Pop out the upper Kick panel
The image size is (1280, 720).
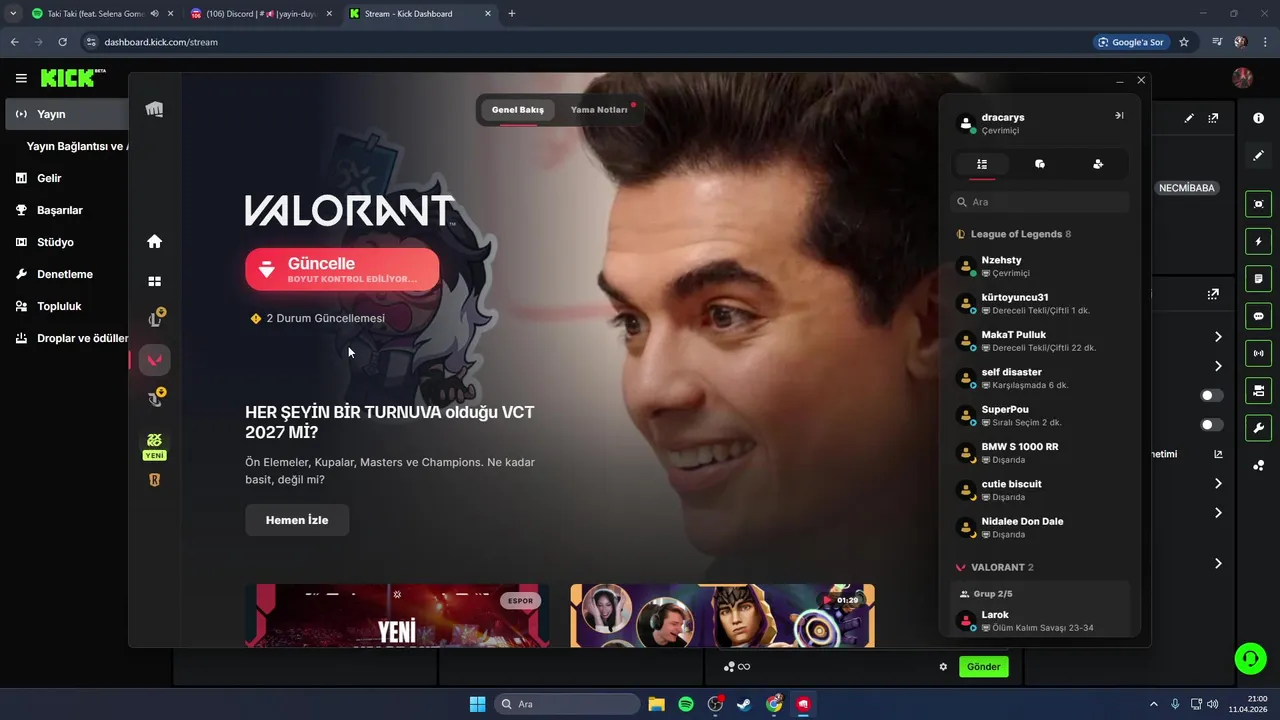coord(1213,118)
